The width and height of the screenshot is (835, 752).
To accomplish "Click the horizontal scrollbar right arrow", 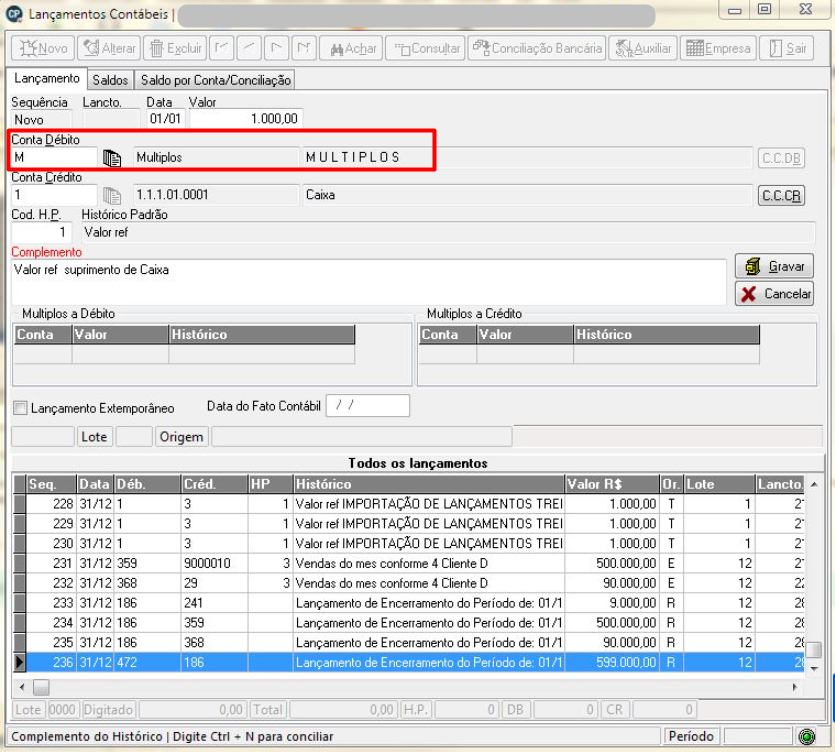I will (795, 688).
